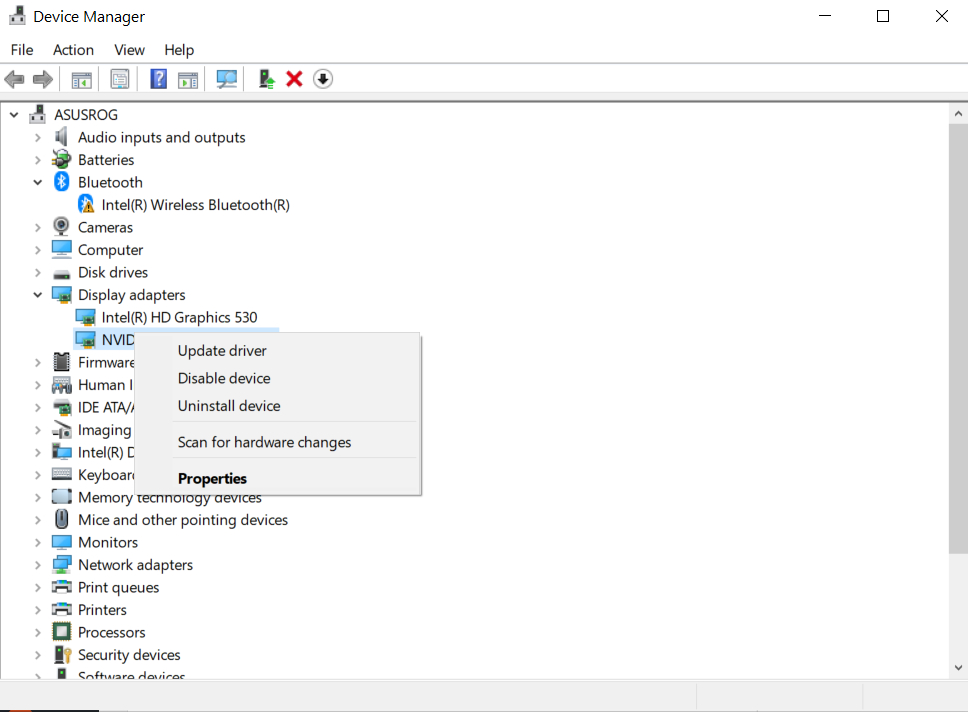Collapse the Bluetooth category

click(x=38, y=182)
